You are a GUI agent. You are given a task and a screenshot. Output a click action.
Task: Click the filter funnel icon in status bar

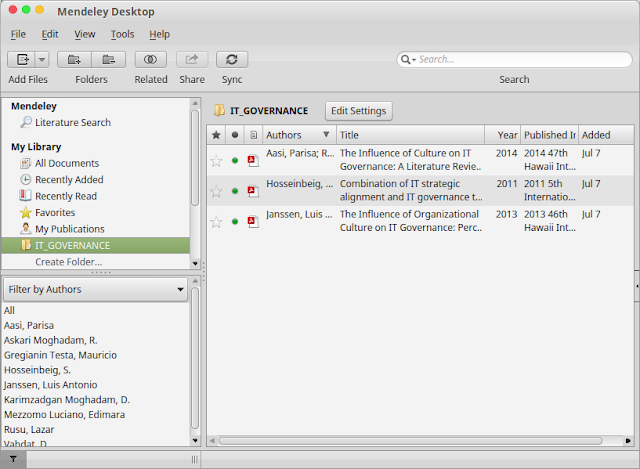click(x=13, y=460)
